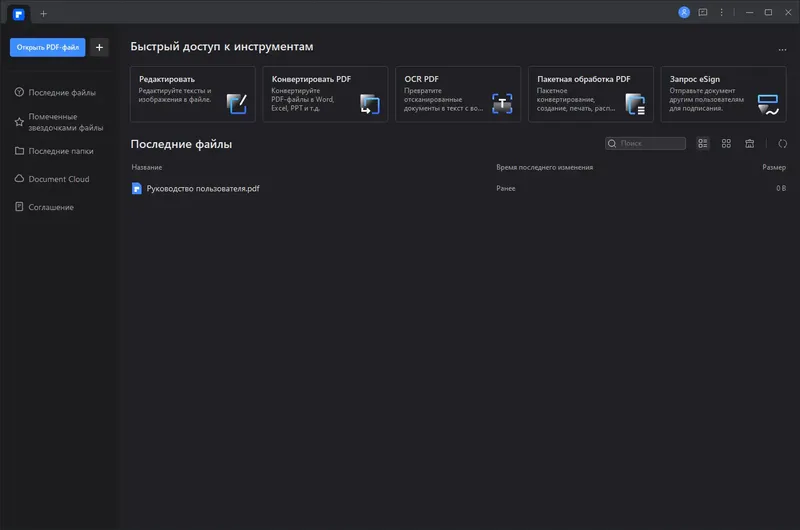Open the user account avatar

point(684,12)
